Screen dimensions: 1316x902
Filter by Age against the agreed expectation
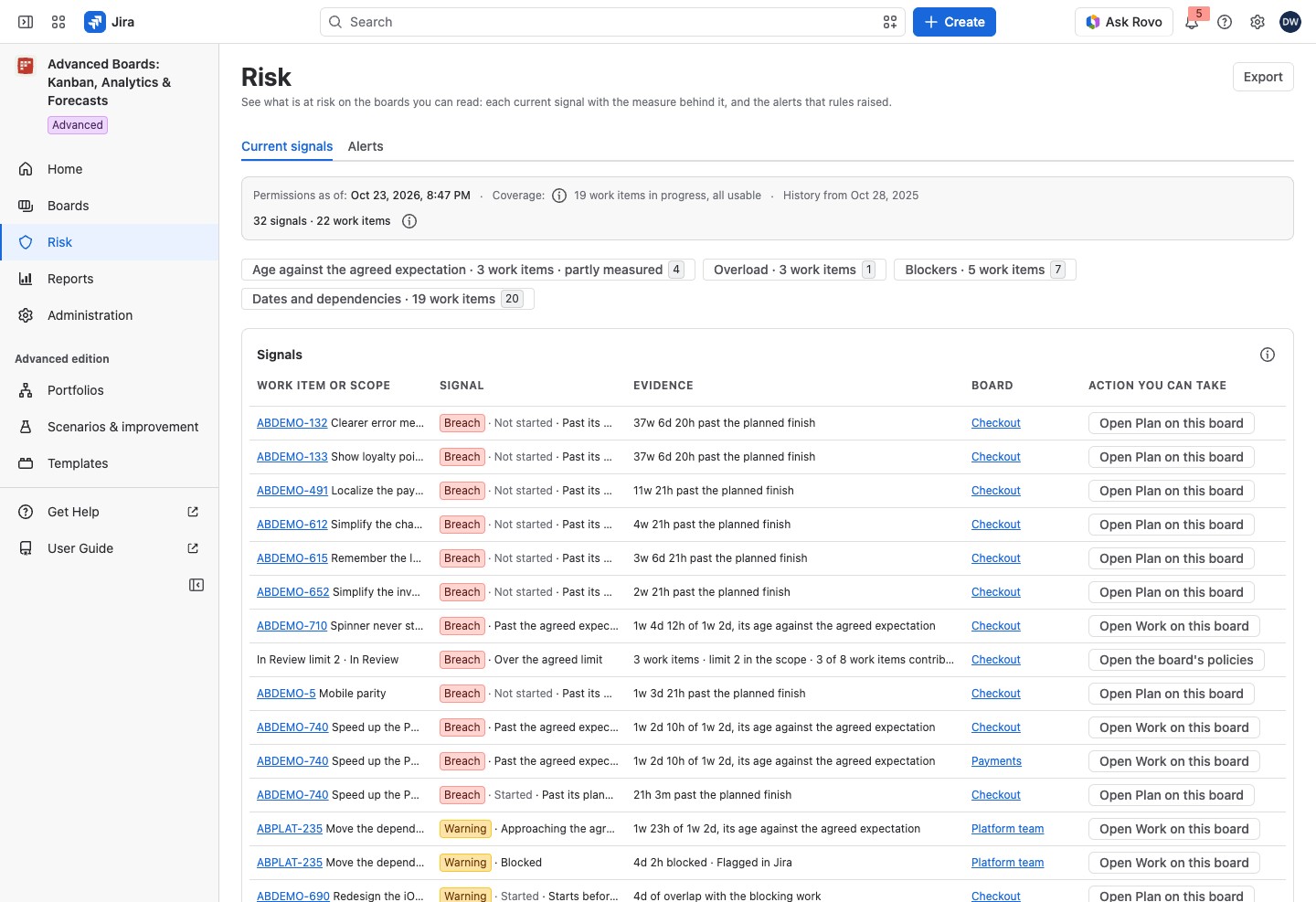(468, 270)
